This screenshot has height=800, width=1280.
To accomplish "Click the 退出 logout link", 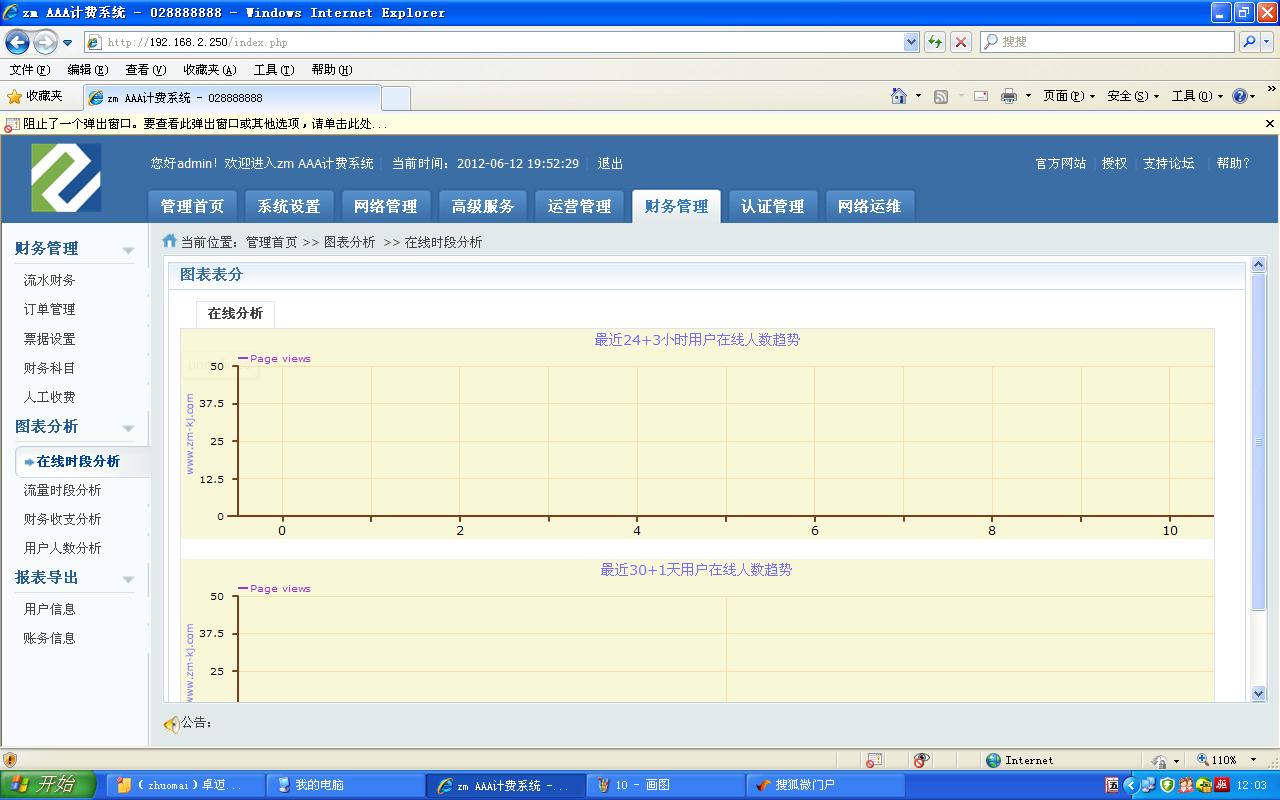I will click(610, 163).
